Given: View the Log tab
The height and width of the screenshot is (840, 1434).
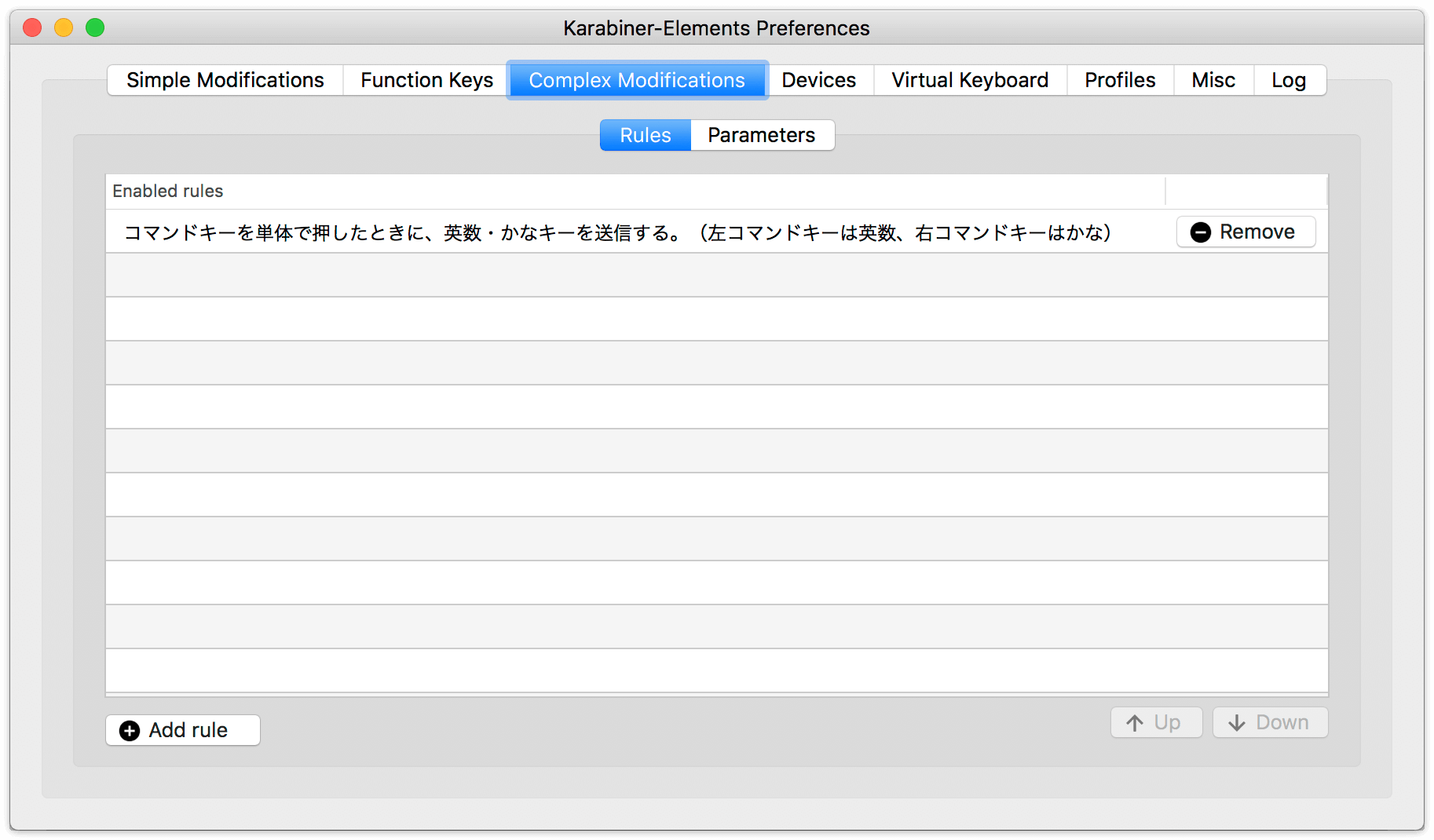Looking at the screenshot, I should click(1289, 80).
